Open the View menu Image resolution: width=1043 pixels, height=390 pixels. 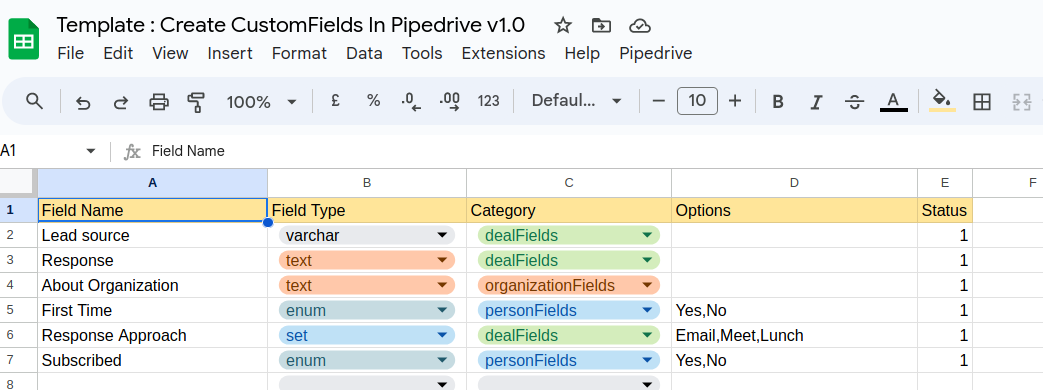(x=170, y=53)
